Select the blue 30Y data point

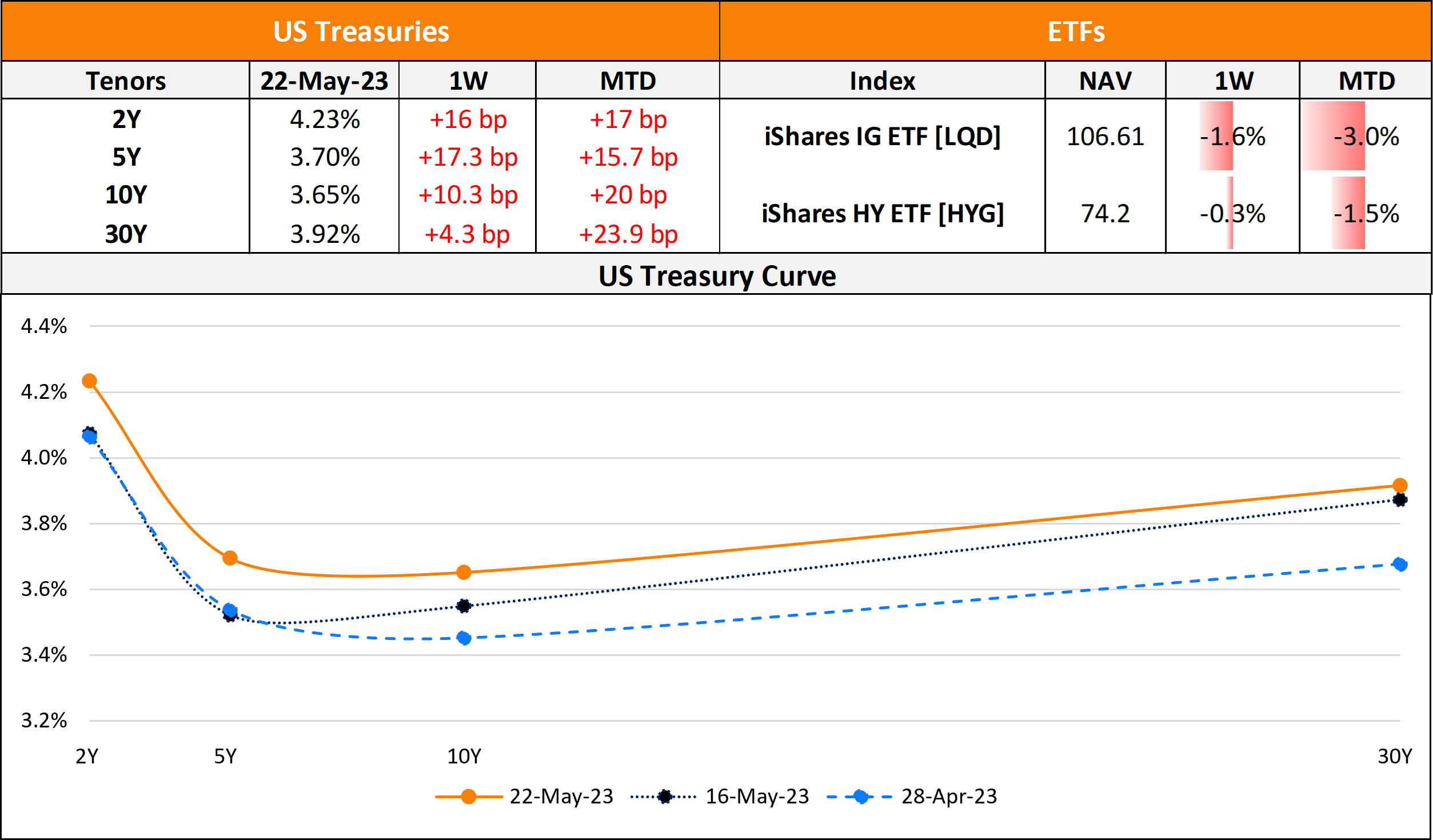coord(1400,565)
